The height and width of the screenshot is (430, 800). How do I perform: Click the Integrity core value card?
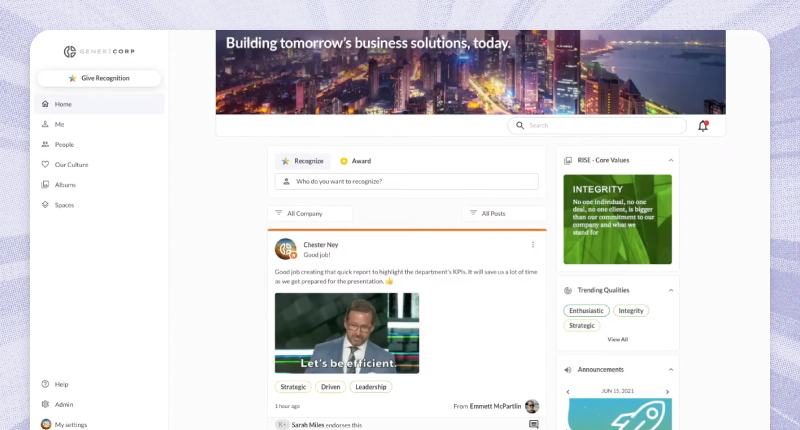tap(617, 219)
